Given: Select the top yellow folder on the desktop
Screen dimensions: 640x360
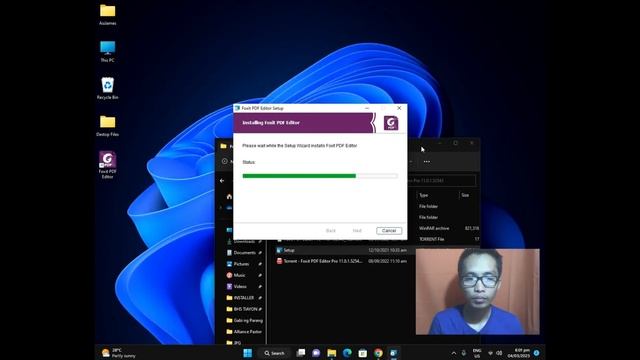Looking at the screenshot, I should (107, 15).
